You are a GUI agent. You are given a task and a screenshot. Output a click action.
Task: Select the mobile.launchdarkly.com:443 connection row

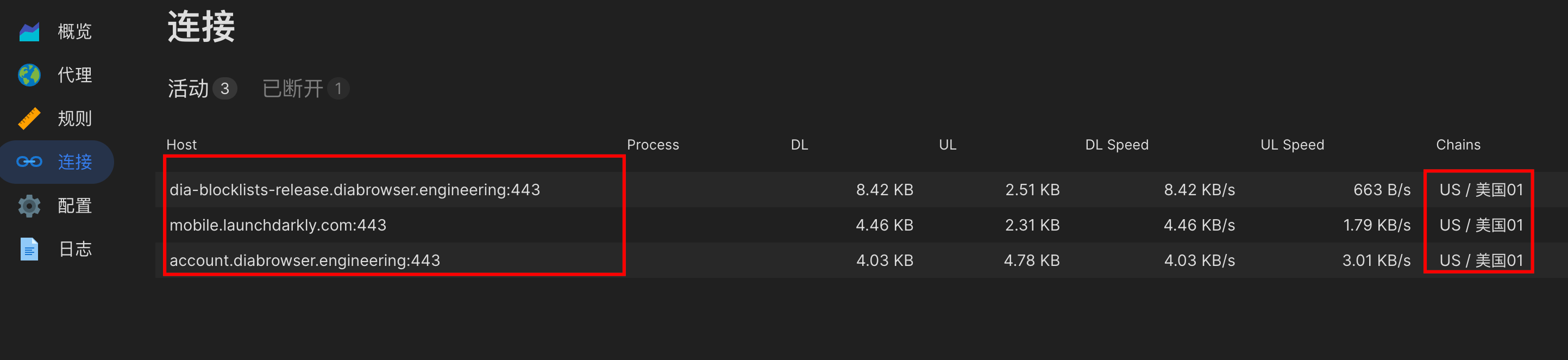tap(861, 225)
